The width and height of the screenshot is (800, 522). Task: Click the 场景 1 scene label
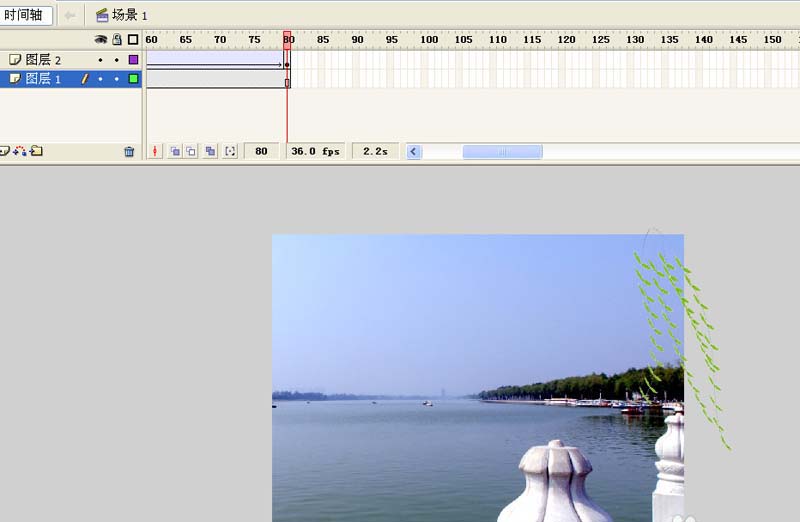click(130, 15)
